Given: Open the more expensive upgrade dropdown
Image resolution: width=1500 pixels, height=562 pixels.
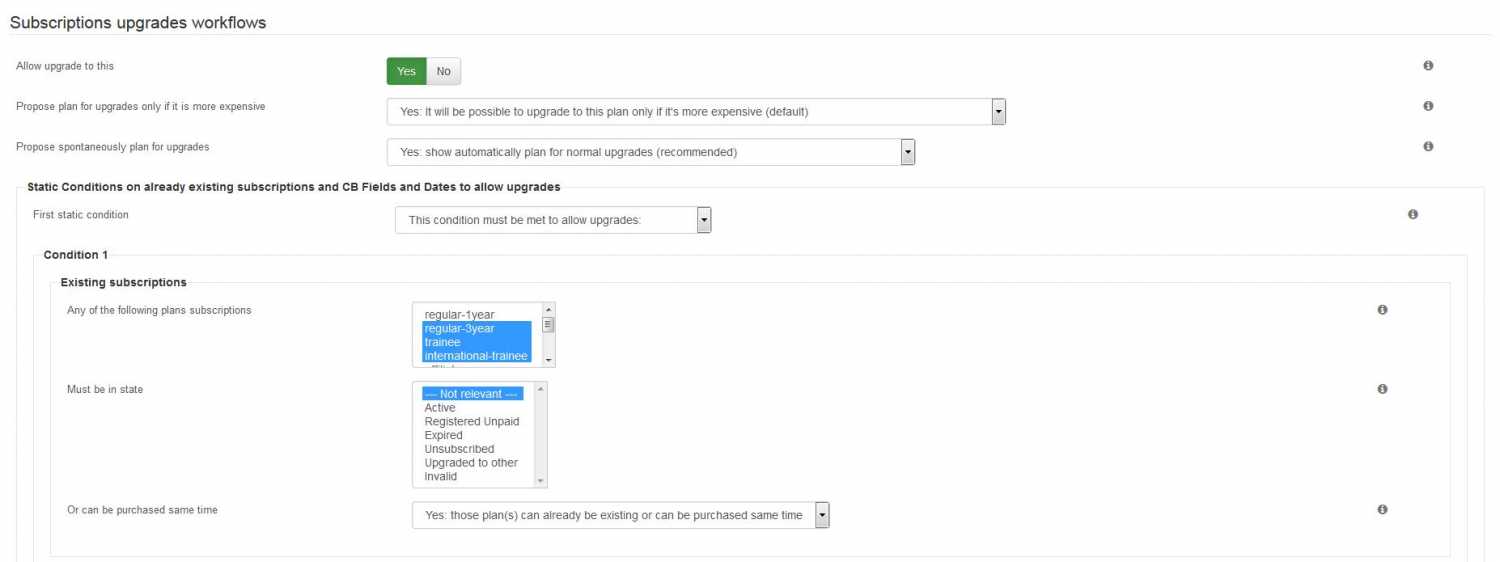Looking at the screenshot, I should click(696, 112).
